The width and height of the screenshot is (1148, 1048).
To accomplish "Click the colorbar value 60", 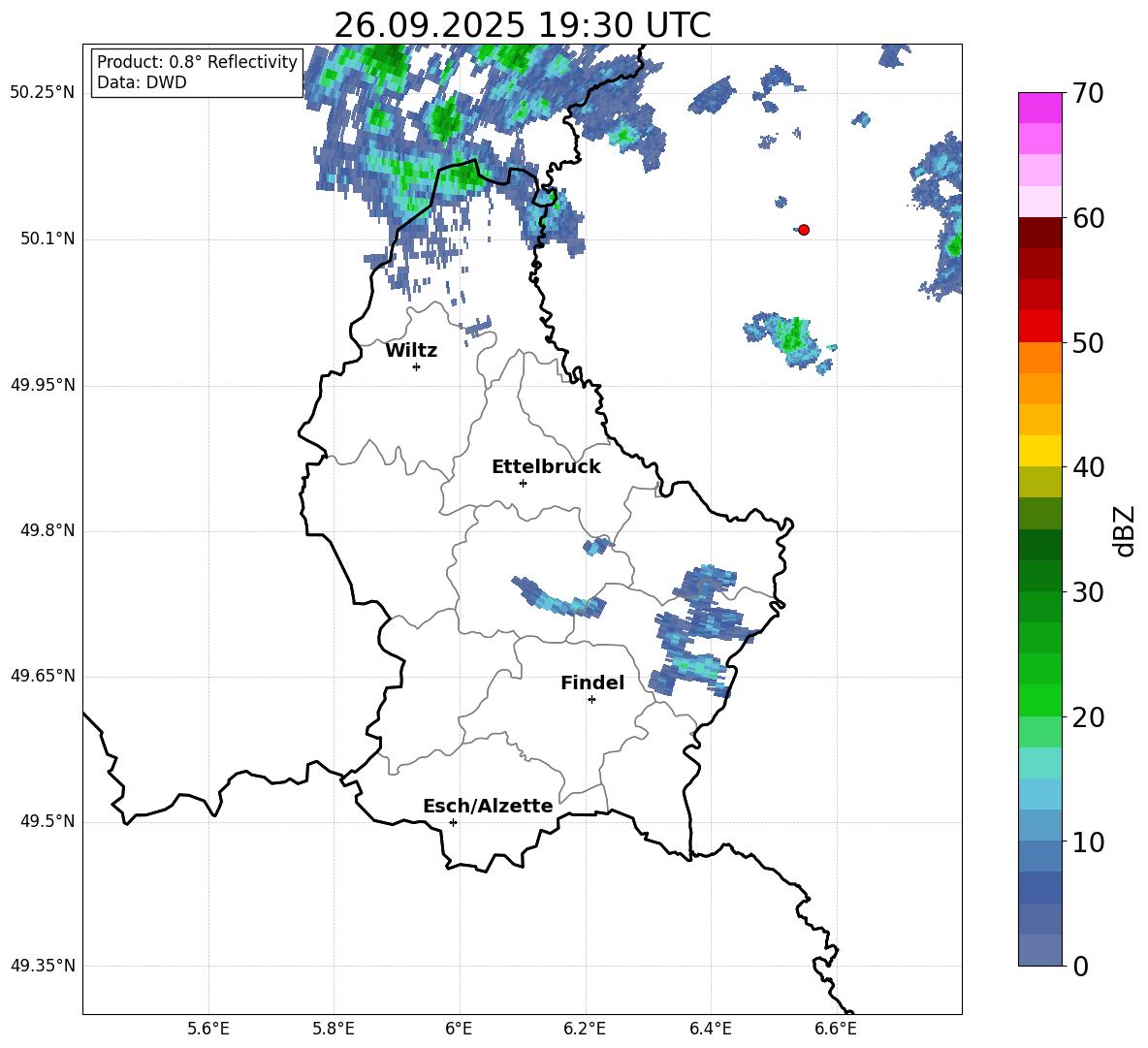I will tap(1088, 218).
